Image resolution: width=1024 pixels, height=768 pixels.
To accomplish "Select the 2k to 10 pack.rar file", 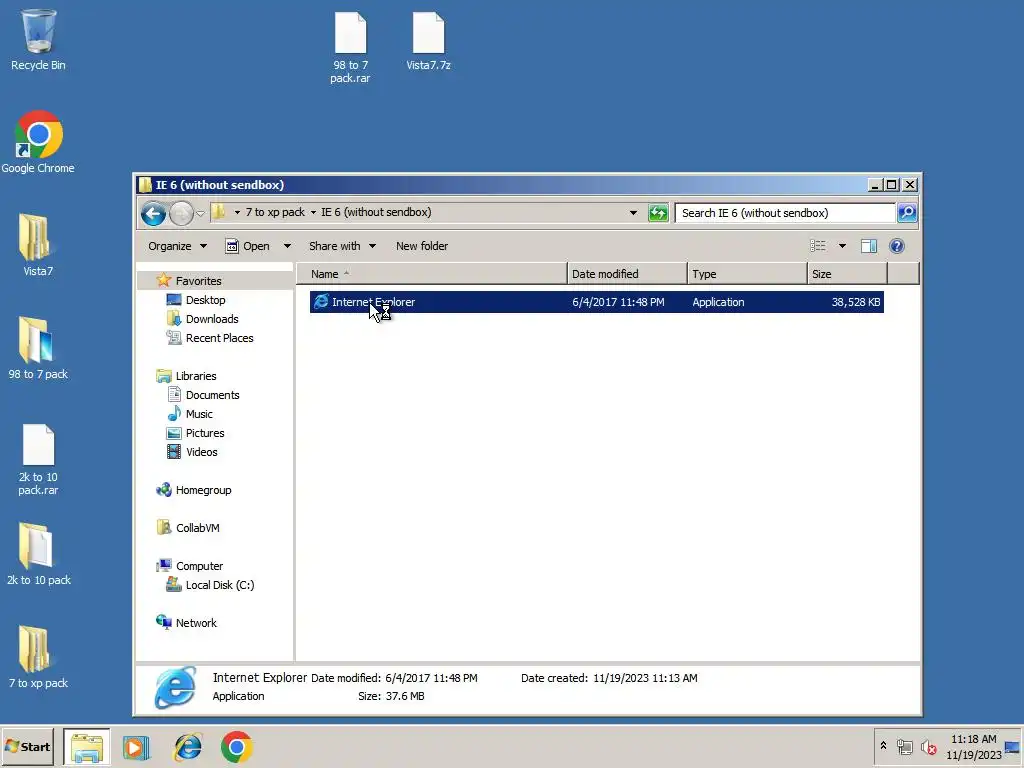I will (x=38, y=460).
